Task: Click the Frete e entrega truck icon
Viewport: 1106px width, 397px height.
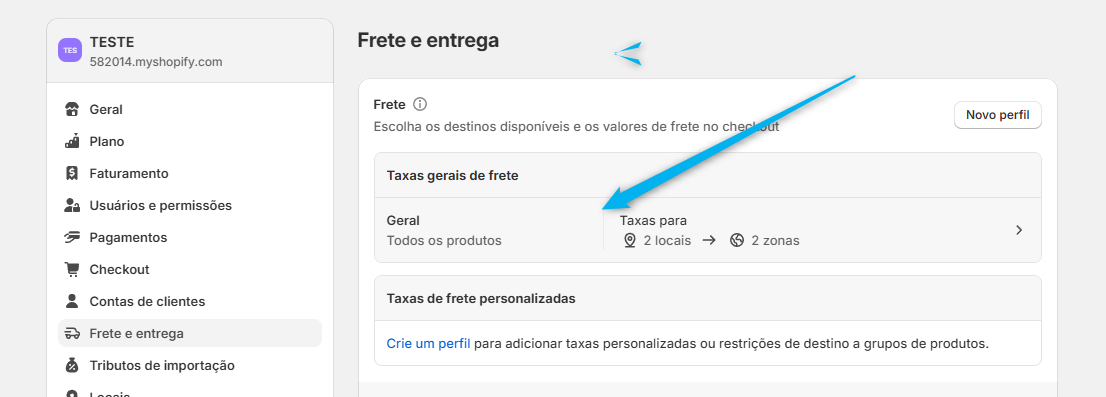Action: [72, 334]
